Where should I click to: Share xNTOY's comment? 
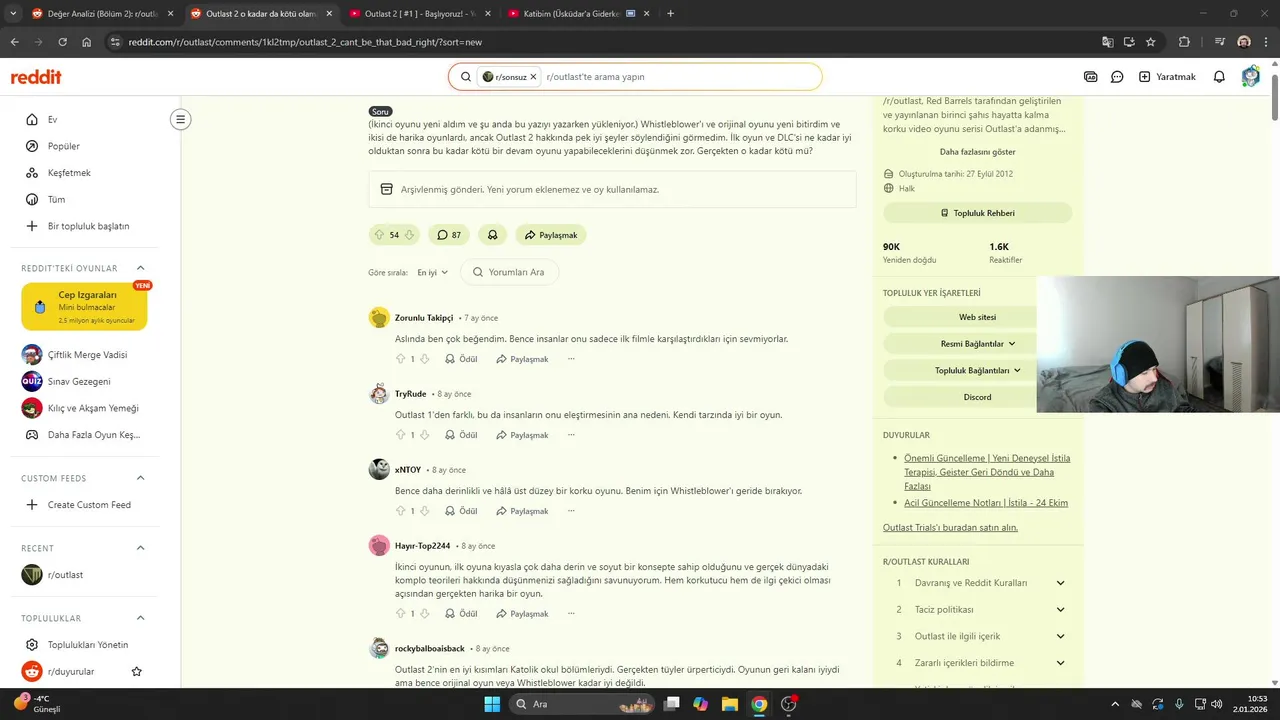pos(521,511)
